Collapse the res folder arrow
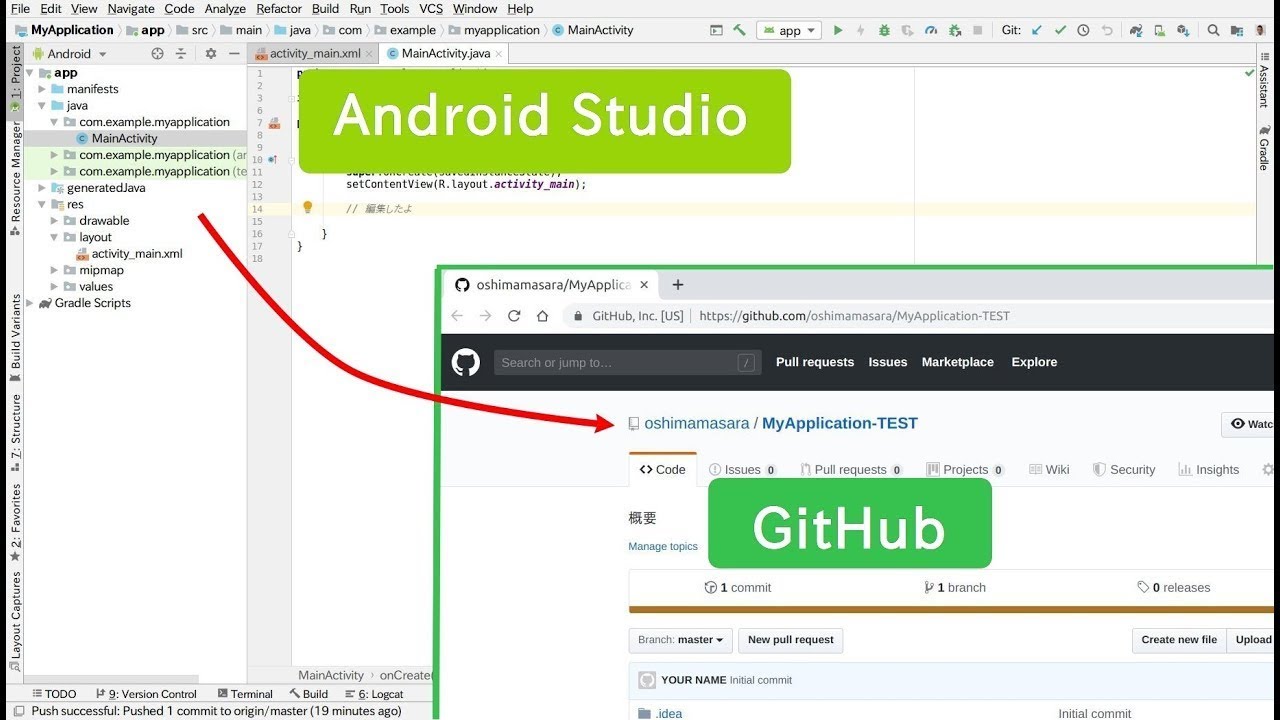The height and width of the screenshot is (720, 1280). click(43, 204)
